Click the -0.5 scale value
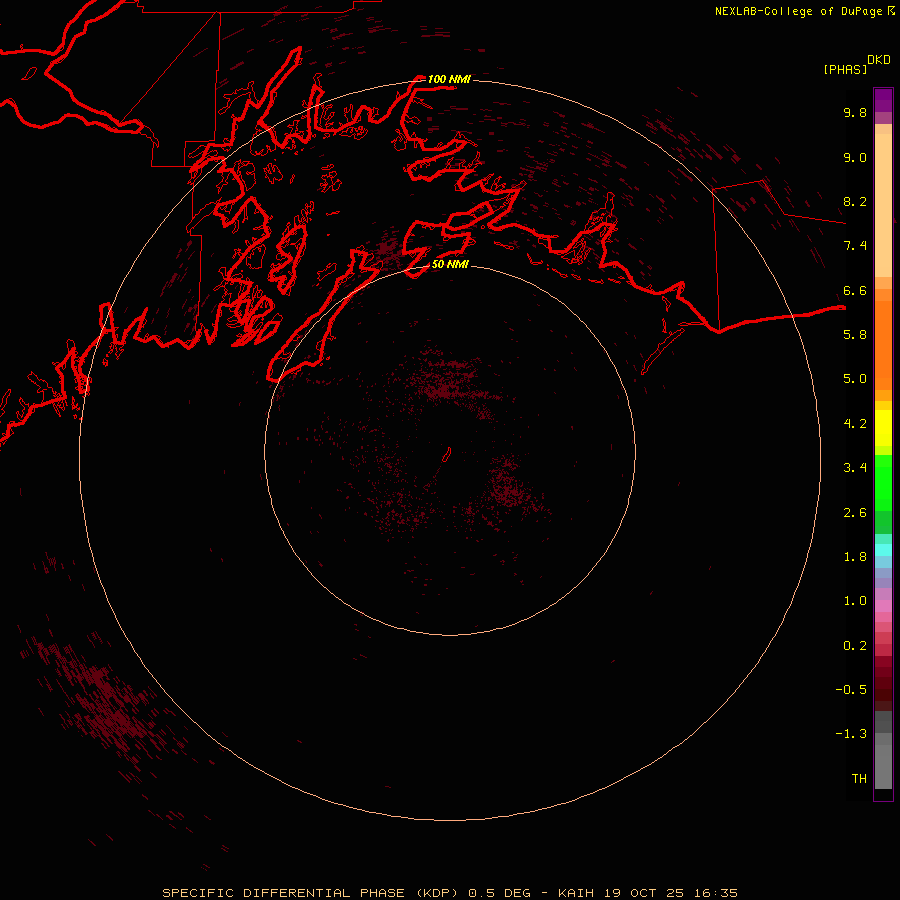This screenshot has width=900, height=900. coord(851,690)
